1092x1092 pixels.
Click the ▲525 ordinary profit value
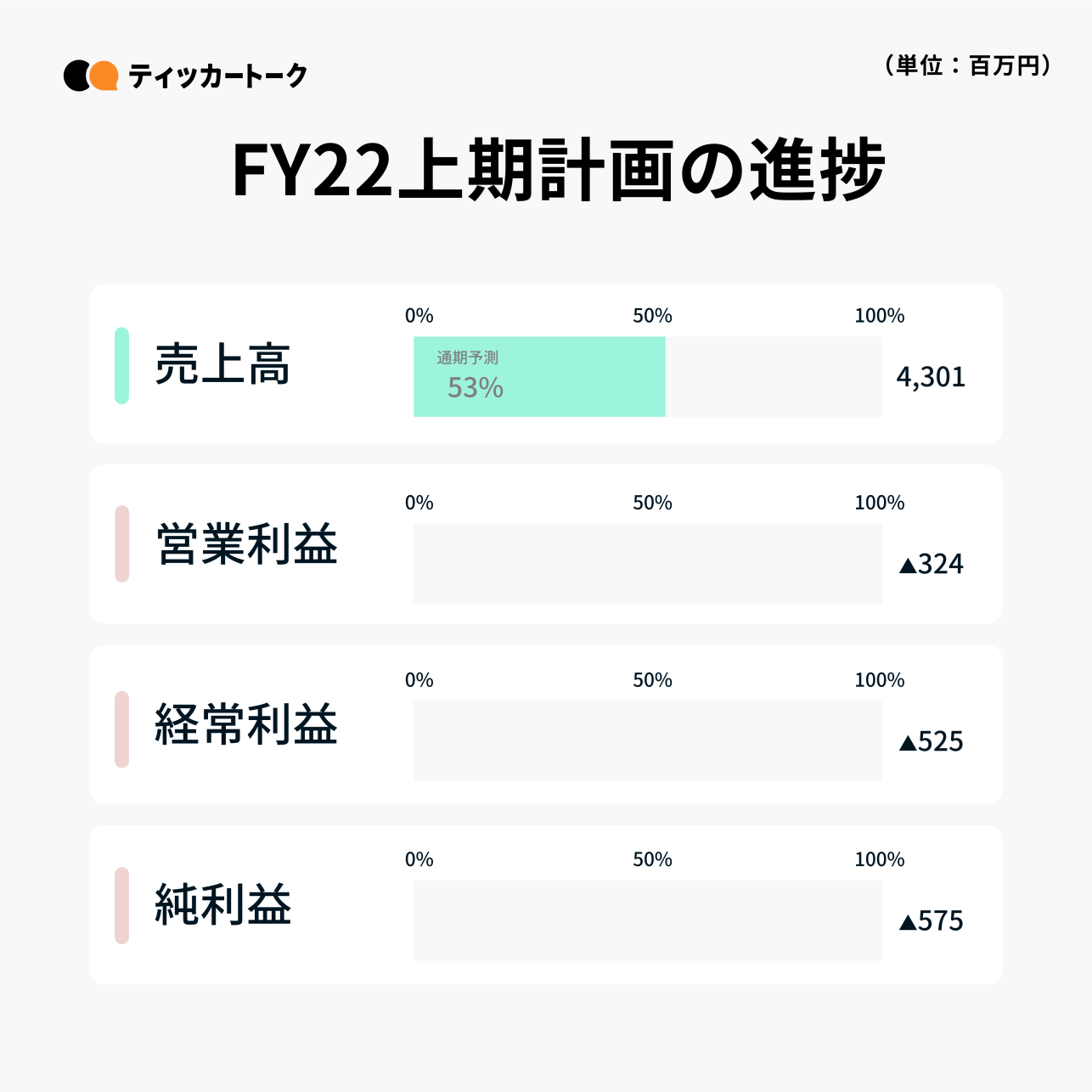coord(931,742)
